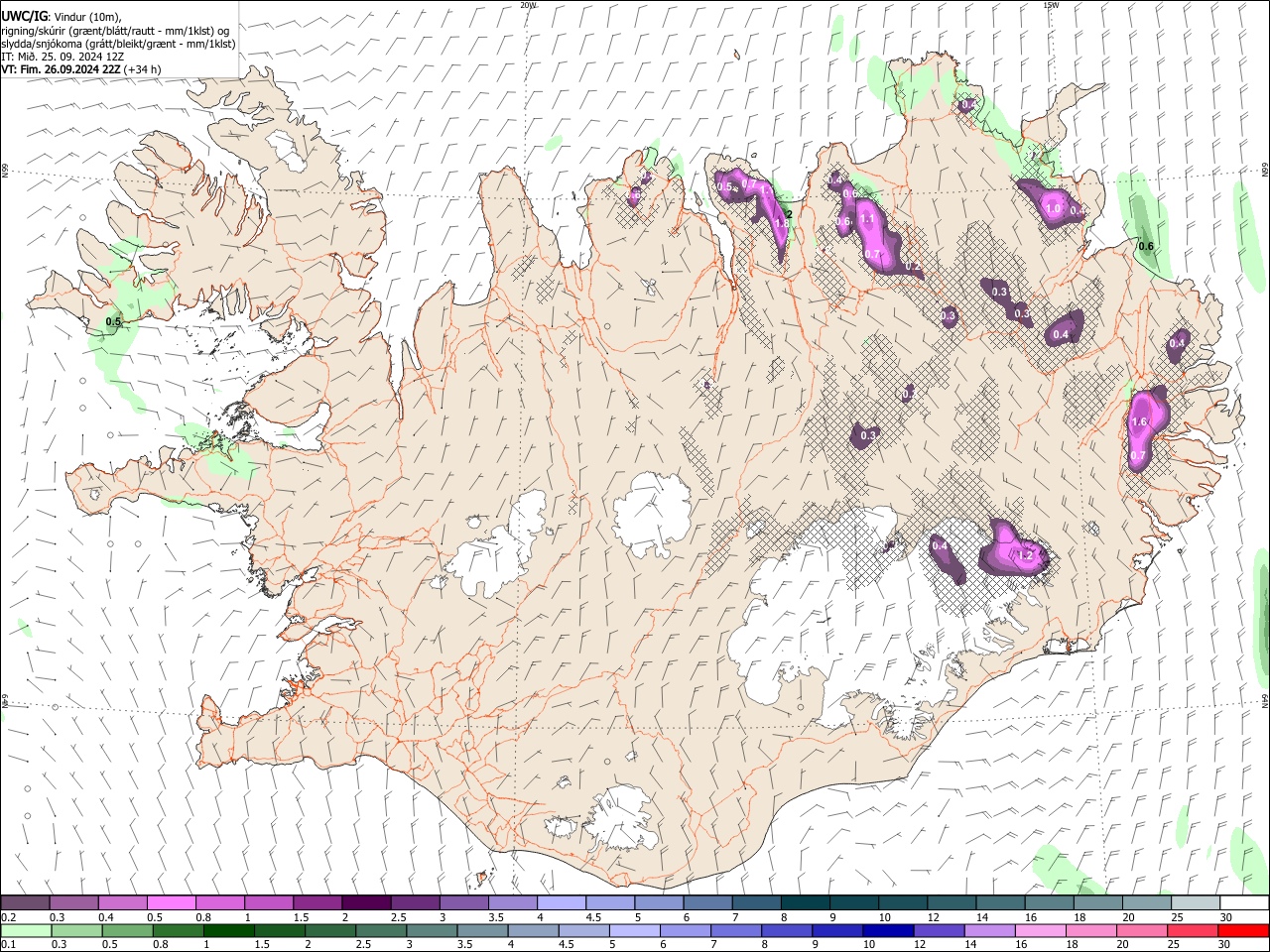Click dark blue bottom swatch between 10 and 12
Screen dimensions: 1270x952
pyautogui.click(x=887, y=930)
